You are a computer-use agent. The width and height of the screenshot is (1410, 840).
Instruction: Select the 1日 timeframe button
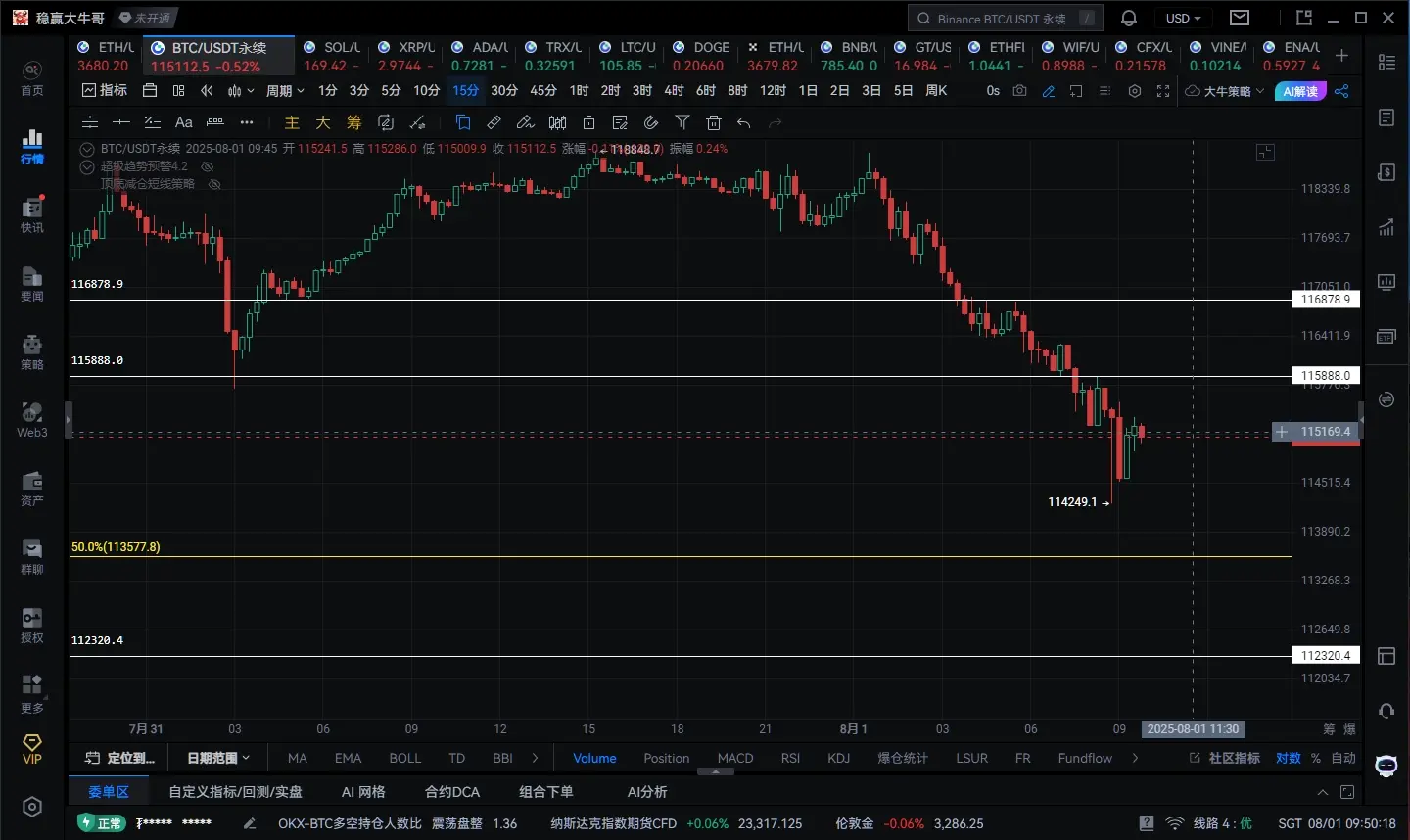(x=808, y=91)
